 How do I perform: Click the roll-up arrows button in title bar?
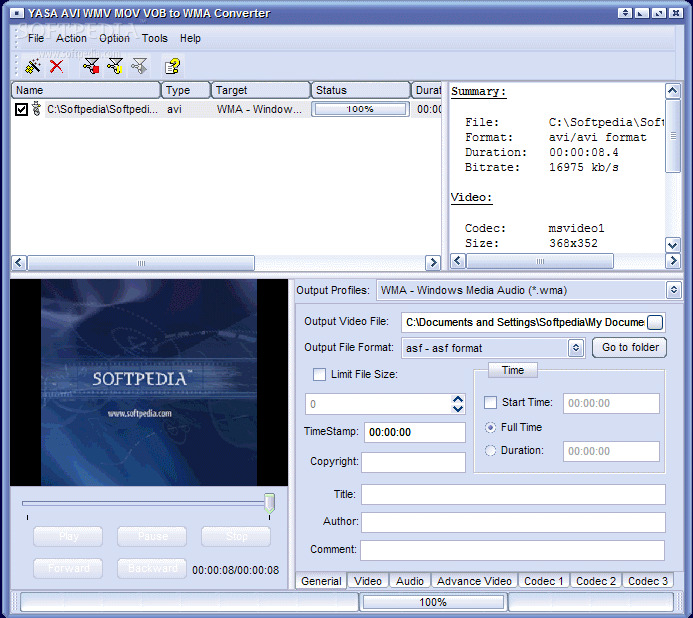coord(624,13)
